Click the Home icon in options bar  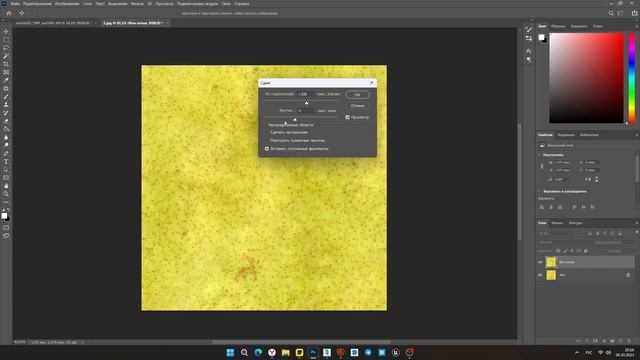coord(9,13)
